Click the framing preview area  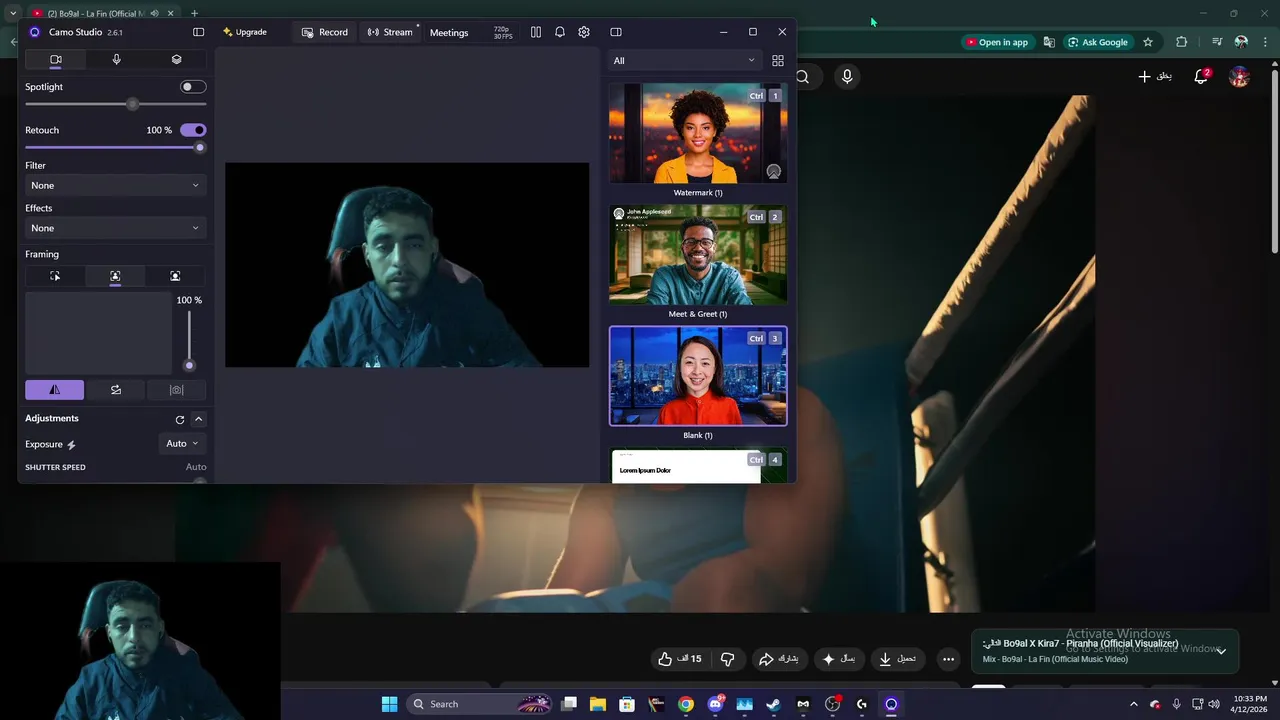pyautogui.click(x=98, y=333)
